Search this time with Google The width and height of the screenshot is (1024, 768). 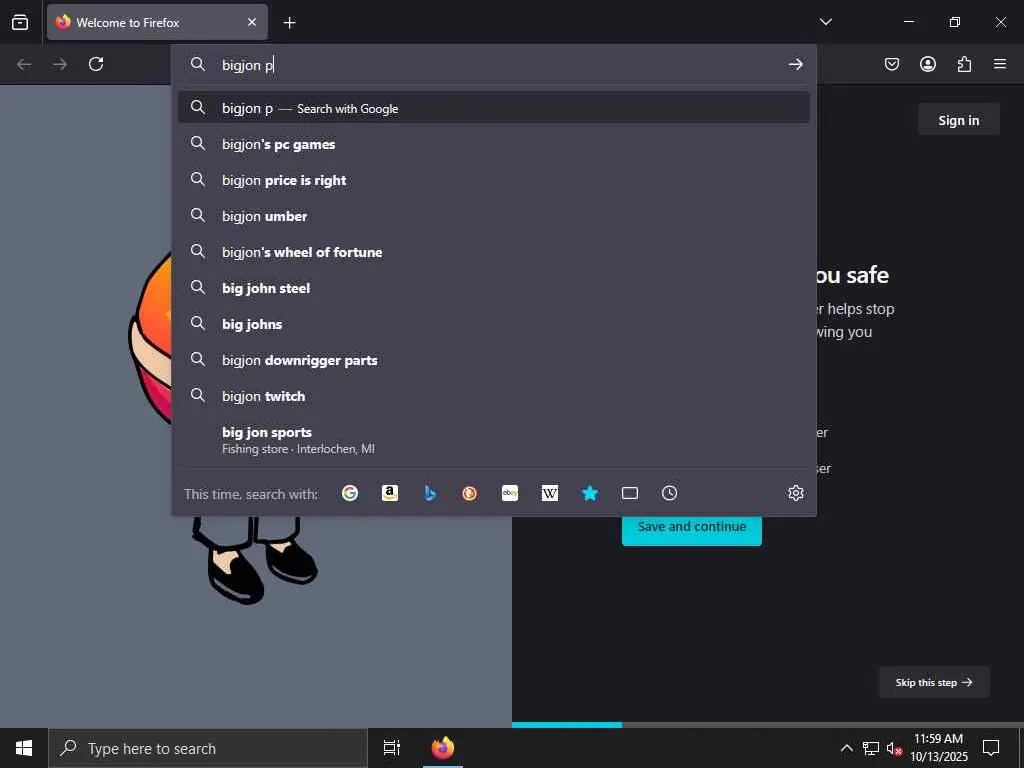(350, 493)
